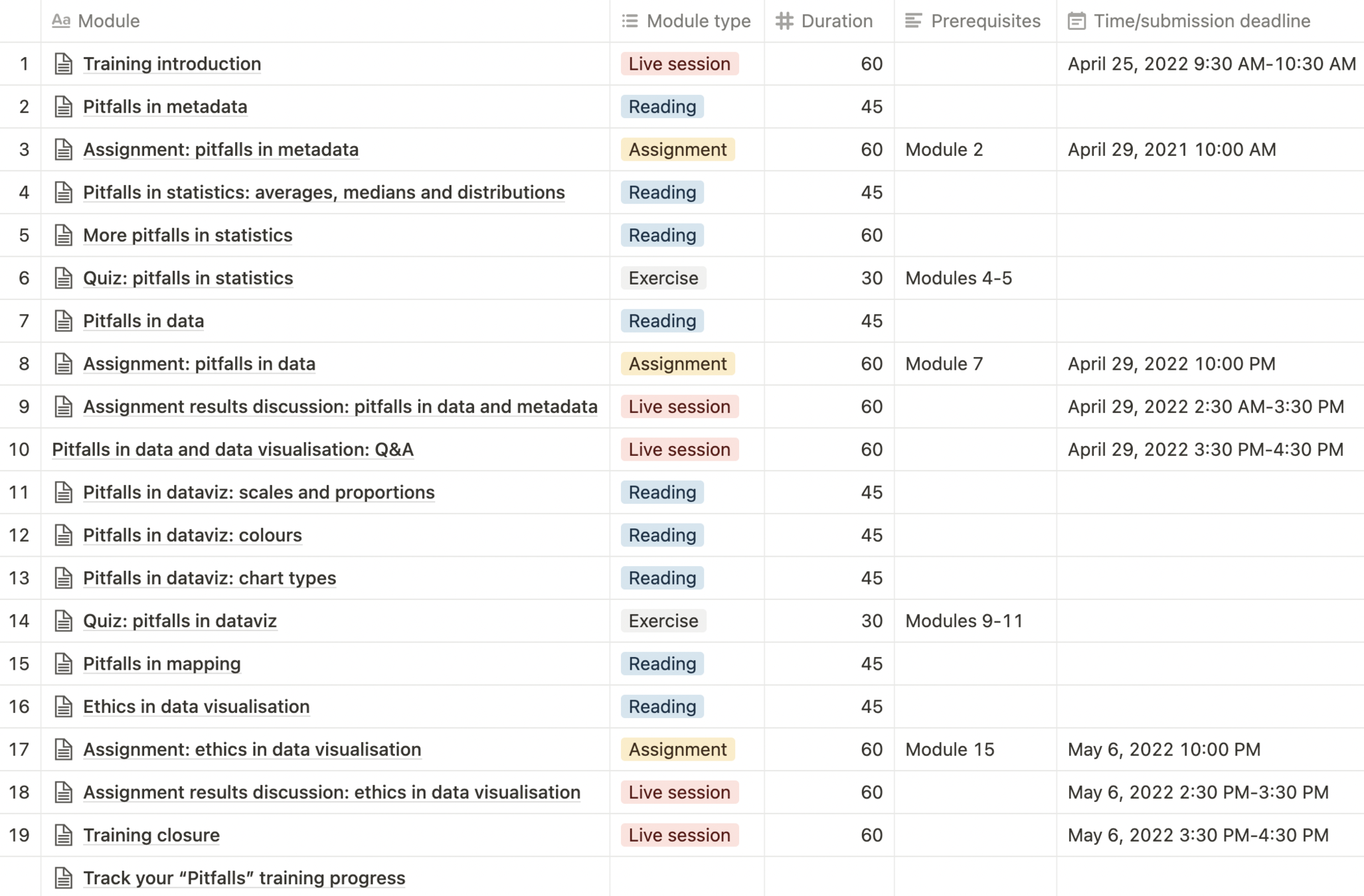Image resolution: width=1364 pixels, height=896 pixels.
Task: Click the Exercise tag for Quiz: pitfalls in statistics
Action: 663,278
